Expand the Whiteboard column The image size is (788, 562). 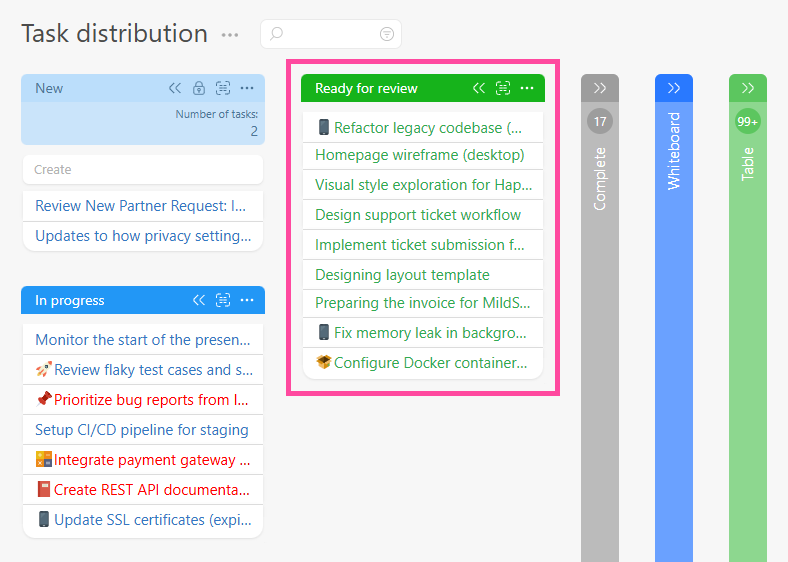pos(674,88)
